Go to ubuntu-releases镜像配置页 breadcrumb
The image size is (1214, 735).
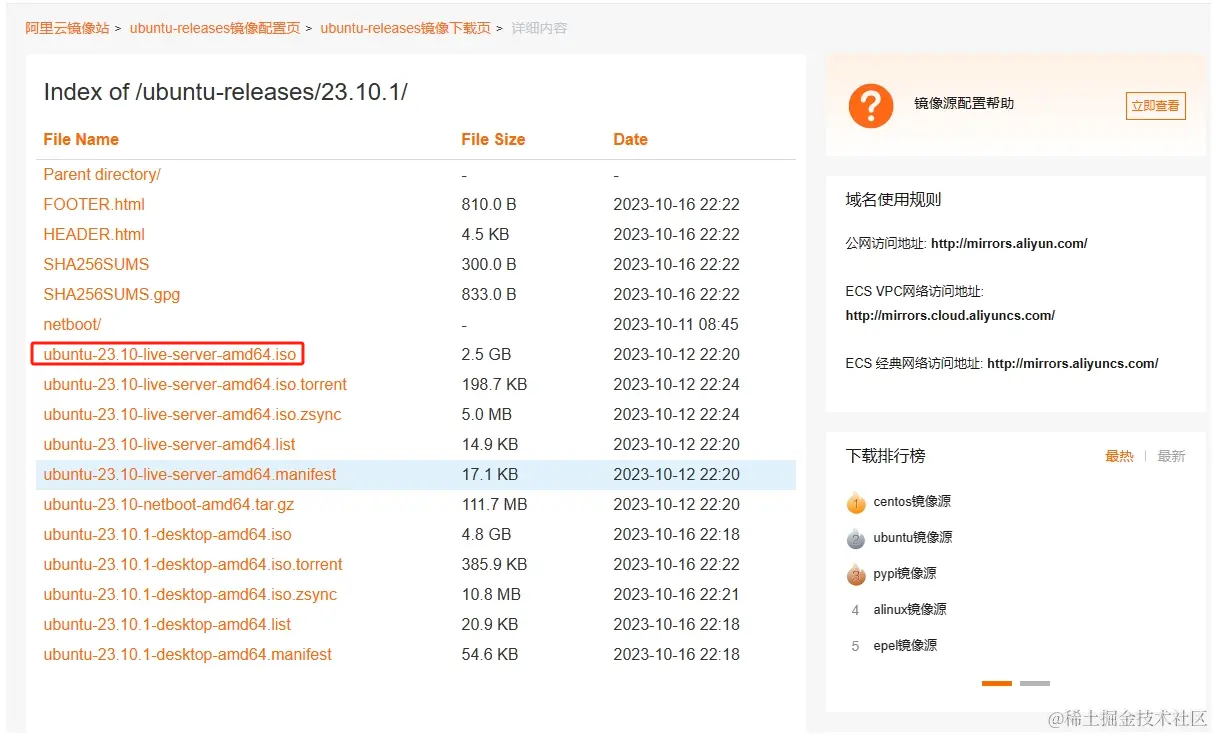pyautogui.click(x=215, y=28)
